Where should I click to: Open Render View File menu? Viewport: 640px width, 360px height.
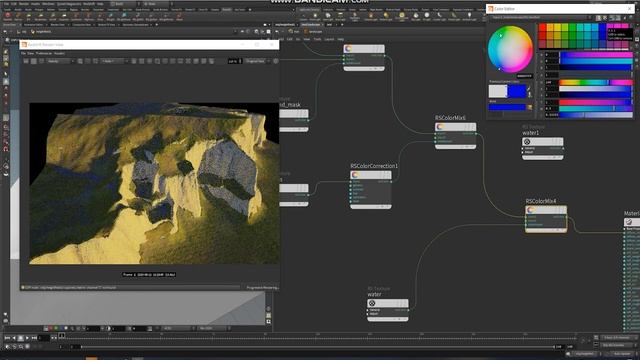point(23,53)
